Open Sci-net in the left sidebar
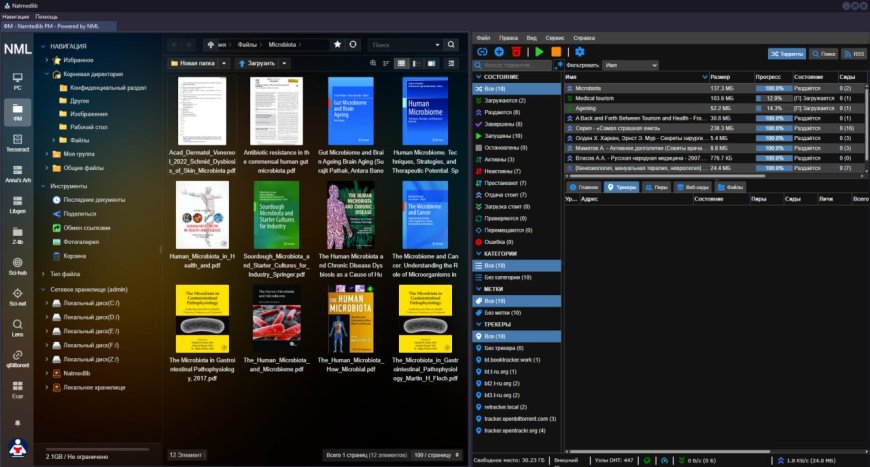870x467 pixels. click(18, 297)
